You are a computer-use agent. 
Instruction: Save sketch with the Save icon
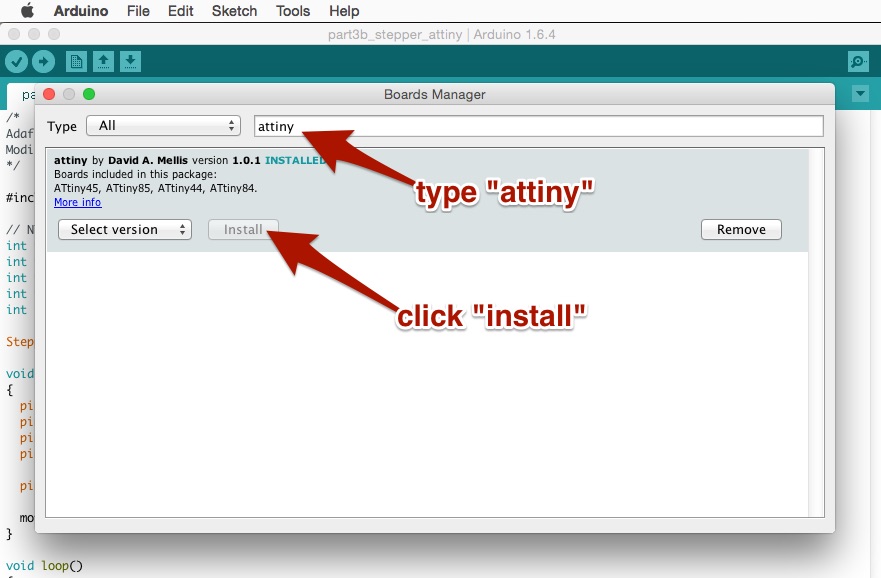(x=130, y=61)
